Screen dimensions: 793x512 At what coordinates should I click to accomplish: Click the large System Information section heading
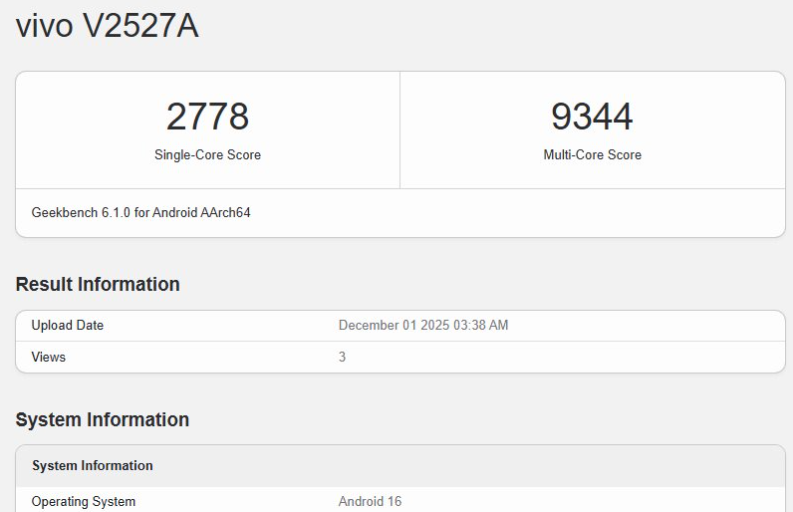(102, 420)
